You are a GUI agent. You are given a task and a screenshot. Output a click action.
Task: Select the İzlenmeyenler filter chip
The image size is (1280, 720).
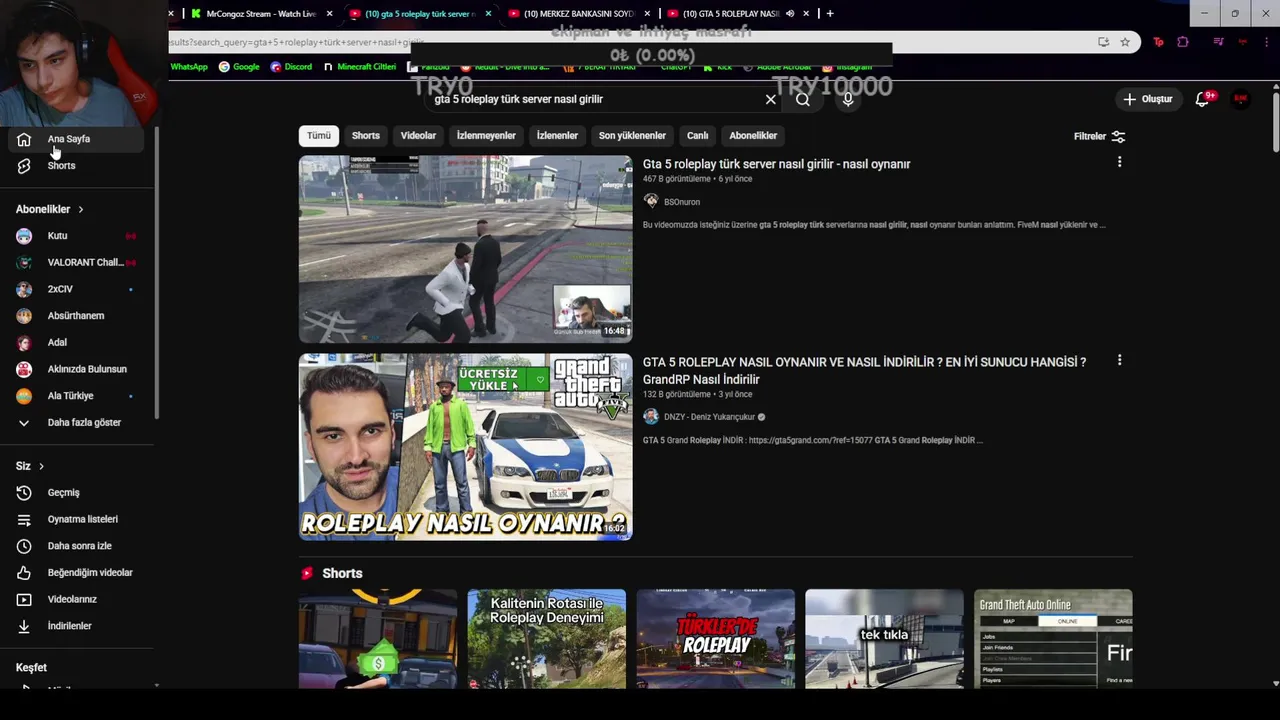tap(486, 136)
